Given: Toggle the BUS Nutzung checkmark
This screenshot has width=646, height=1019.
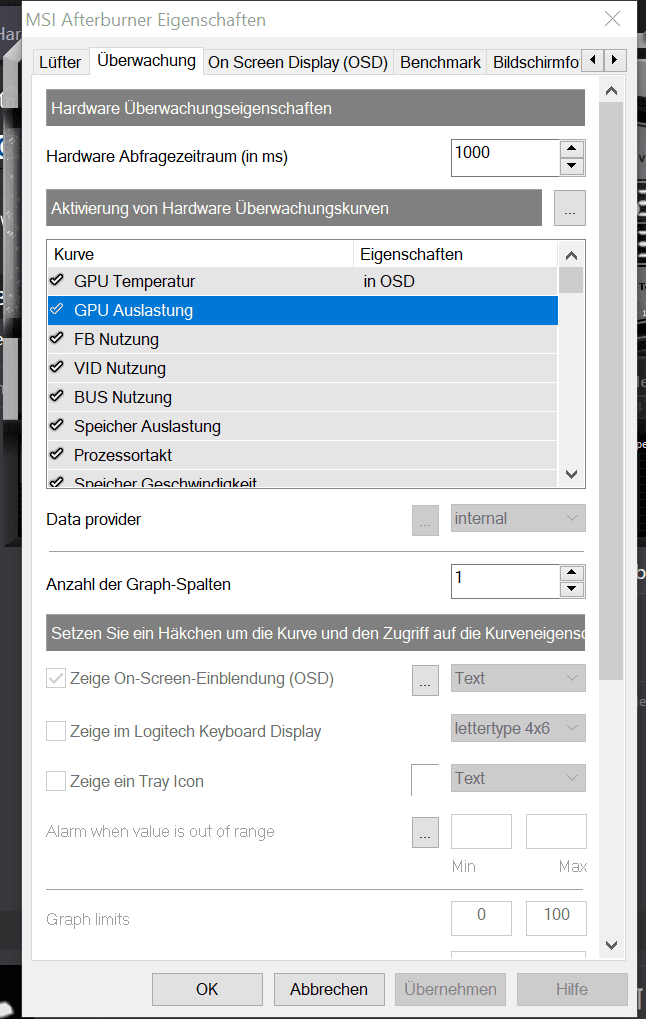Looking at the screenshot, I should 57,396.
